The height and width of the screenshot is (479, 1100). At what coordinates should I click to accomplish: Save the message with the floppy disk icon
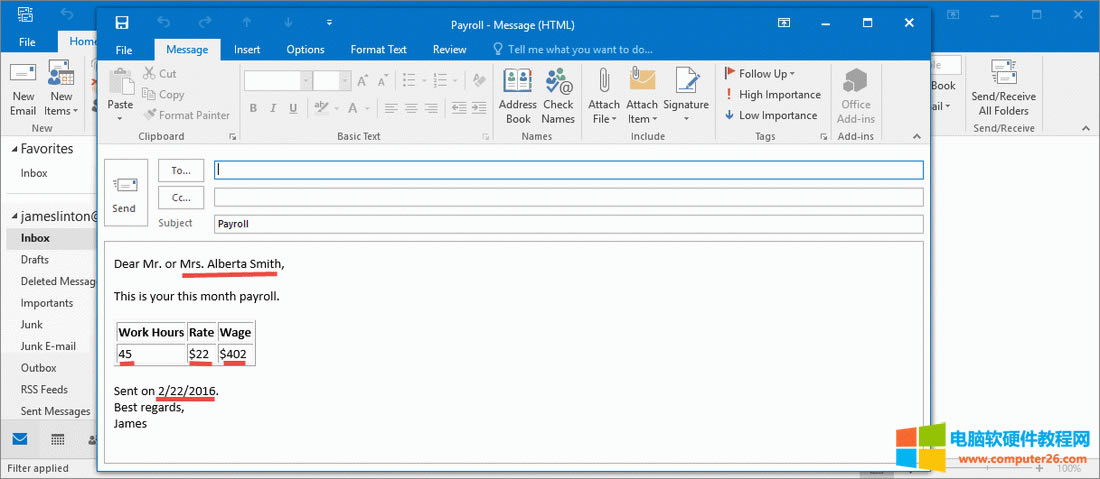[122, 23]
